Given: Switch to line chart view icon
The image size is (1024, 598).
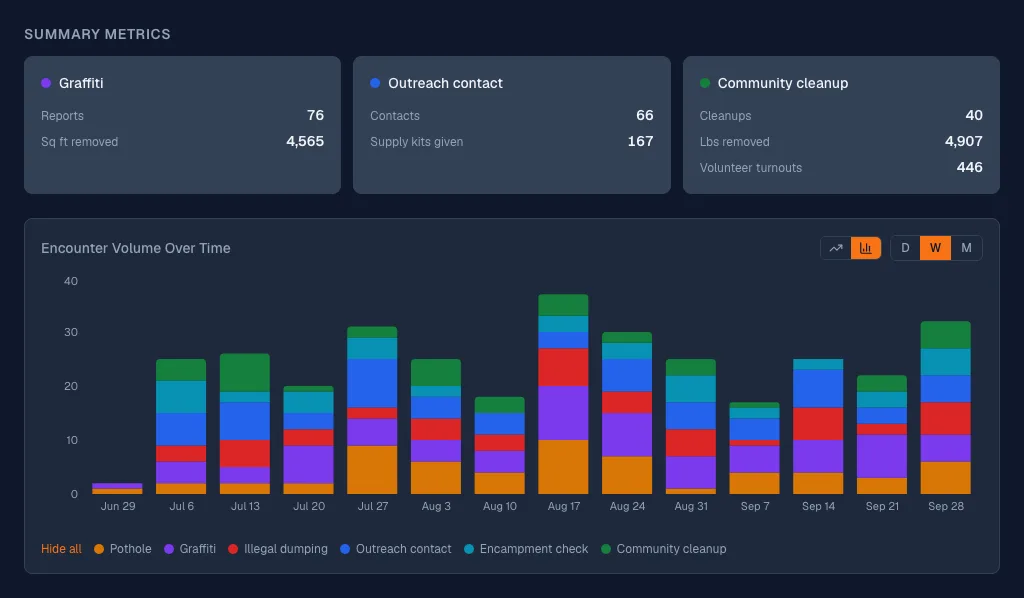Looking at the screenshot, I should [836, 248].
